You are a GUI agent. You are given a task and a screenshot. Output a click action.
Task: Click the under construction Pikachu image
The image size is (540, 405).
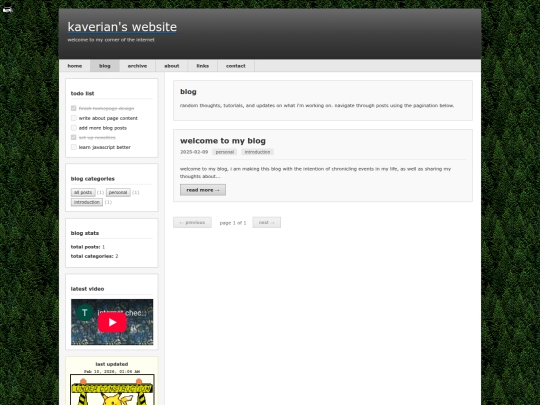point(112,390)
